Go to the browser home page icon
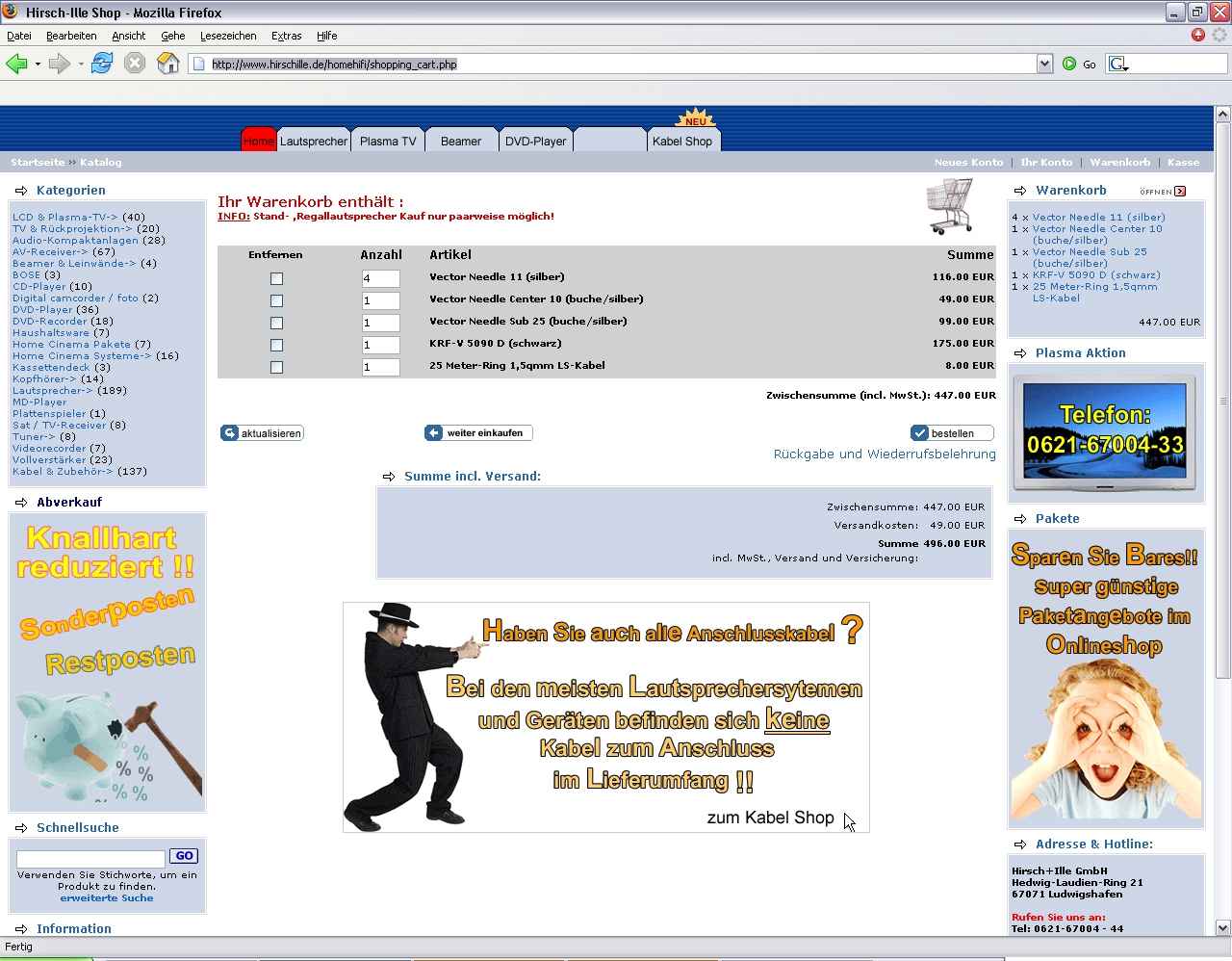Image resolution: width=1232 pixels, height=961 pixels. [x=168, y=64]
